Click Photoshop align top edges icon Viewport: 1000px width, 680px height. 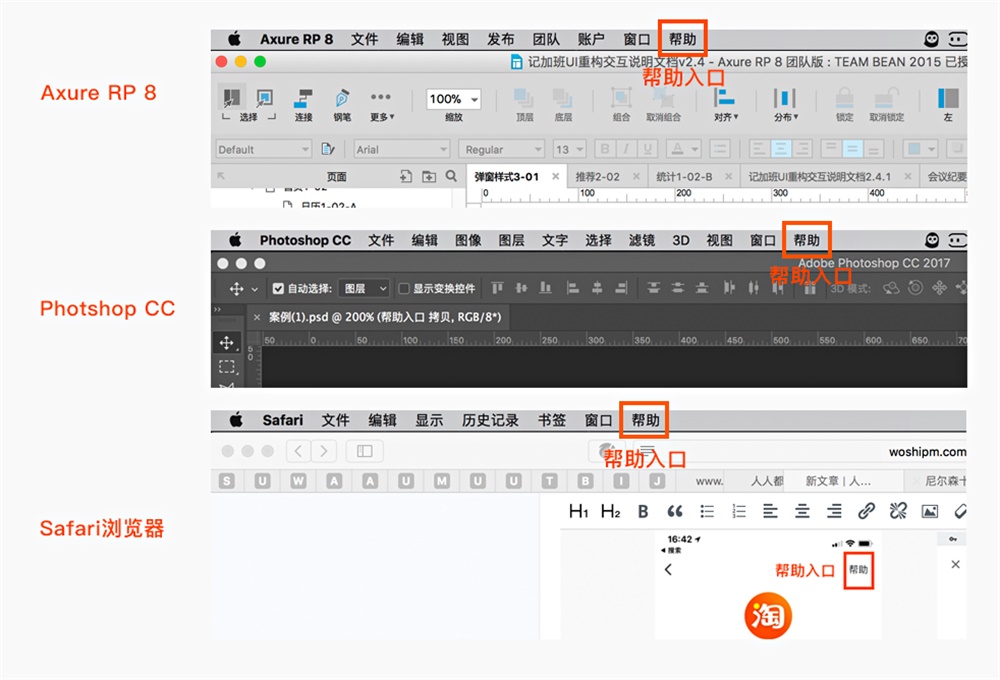point(497,288)
